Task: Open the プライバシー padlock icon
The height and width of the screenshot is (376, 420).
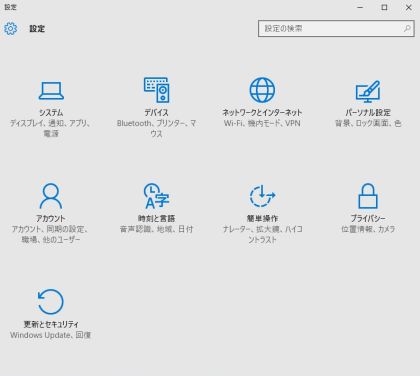Action: point(368,196)
